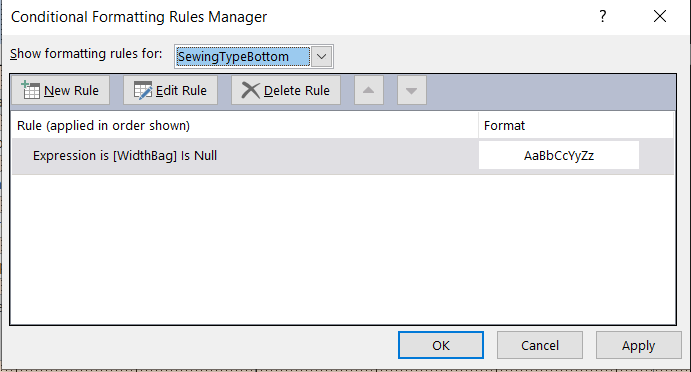Move the selected rule down
The image size is (691, 372).
pos(412,90)
